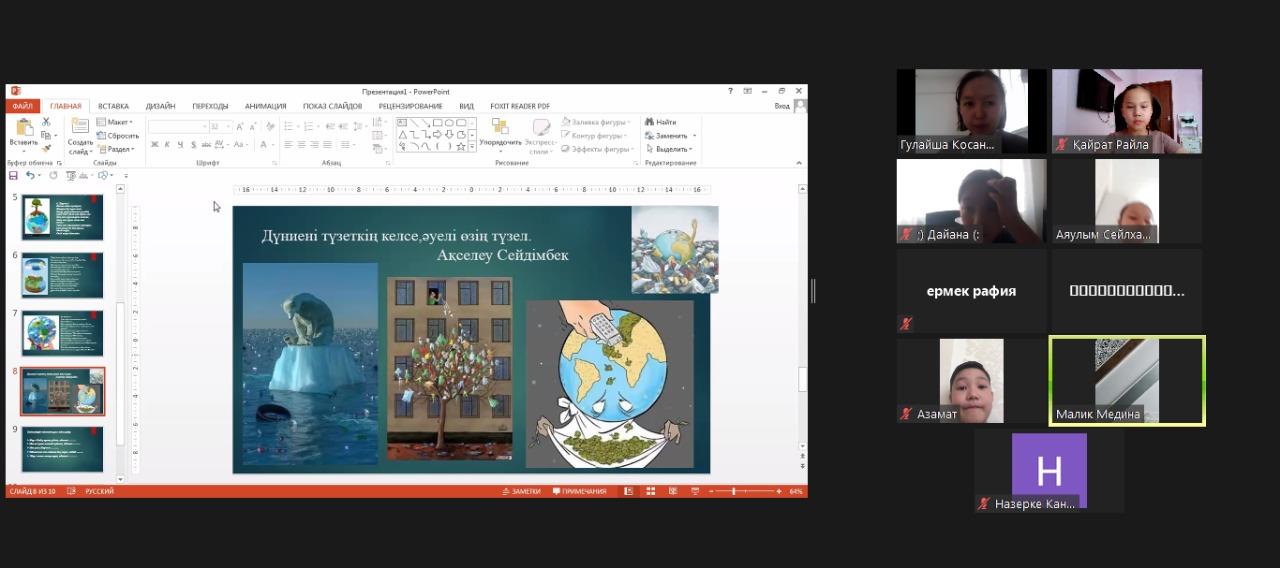The height and width of the screenshot is (568, 1280).
Task: Toggle ЗАМЕТКИ notes pane in status bar
Action: (x=522, y=491)
